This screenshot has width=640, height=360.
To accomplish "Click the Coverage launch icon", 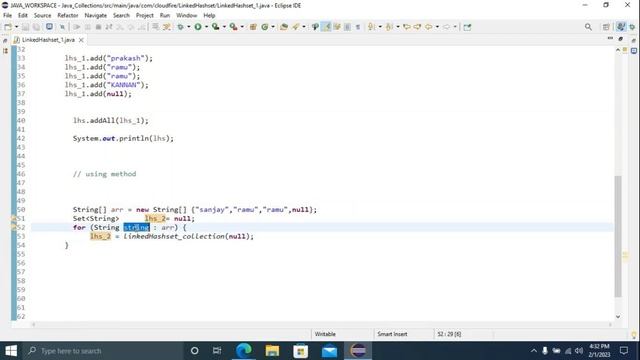I will (216, 27).
